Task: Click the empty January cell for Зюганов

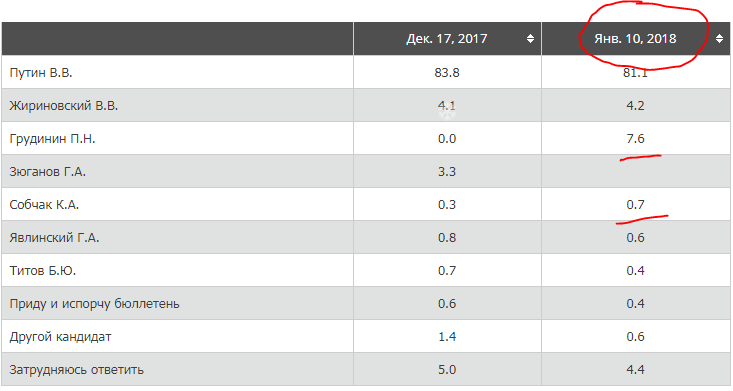Action: [x=636, y=172]
